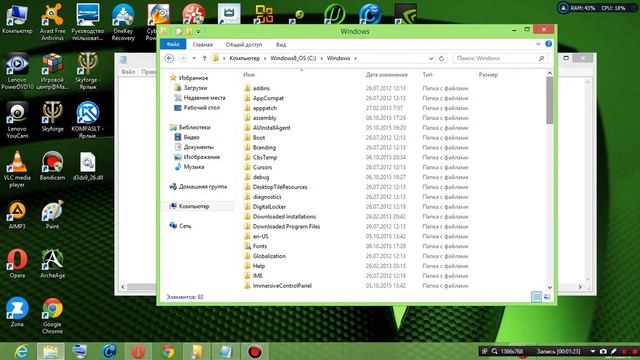Open the recorder panel dropdown arrow

point(593,351)
